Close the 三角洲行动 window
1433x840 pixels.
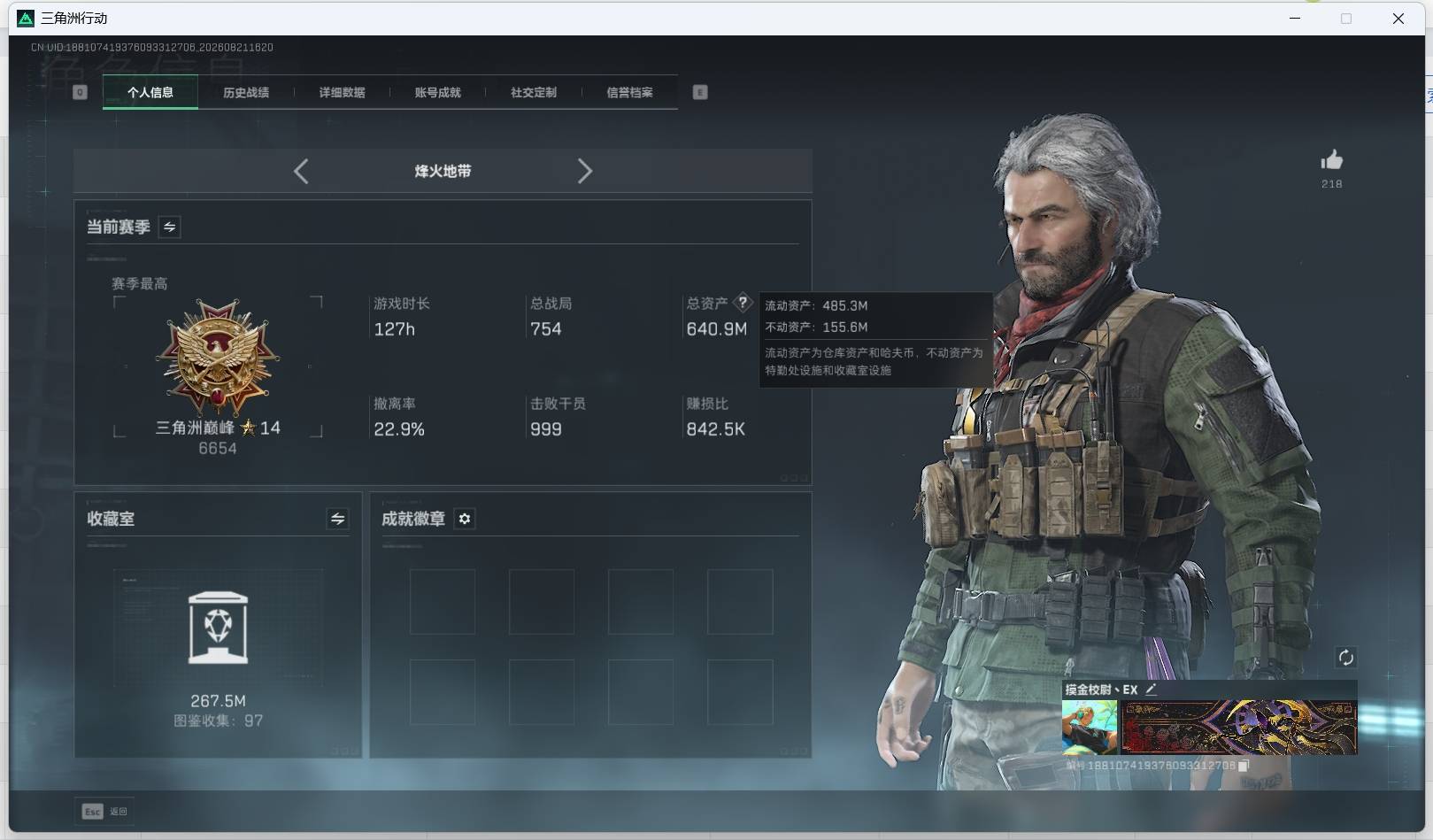tap(1398, 19)
